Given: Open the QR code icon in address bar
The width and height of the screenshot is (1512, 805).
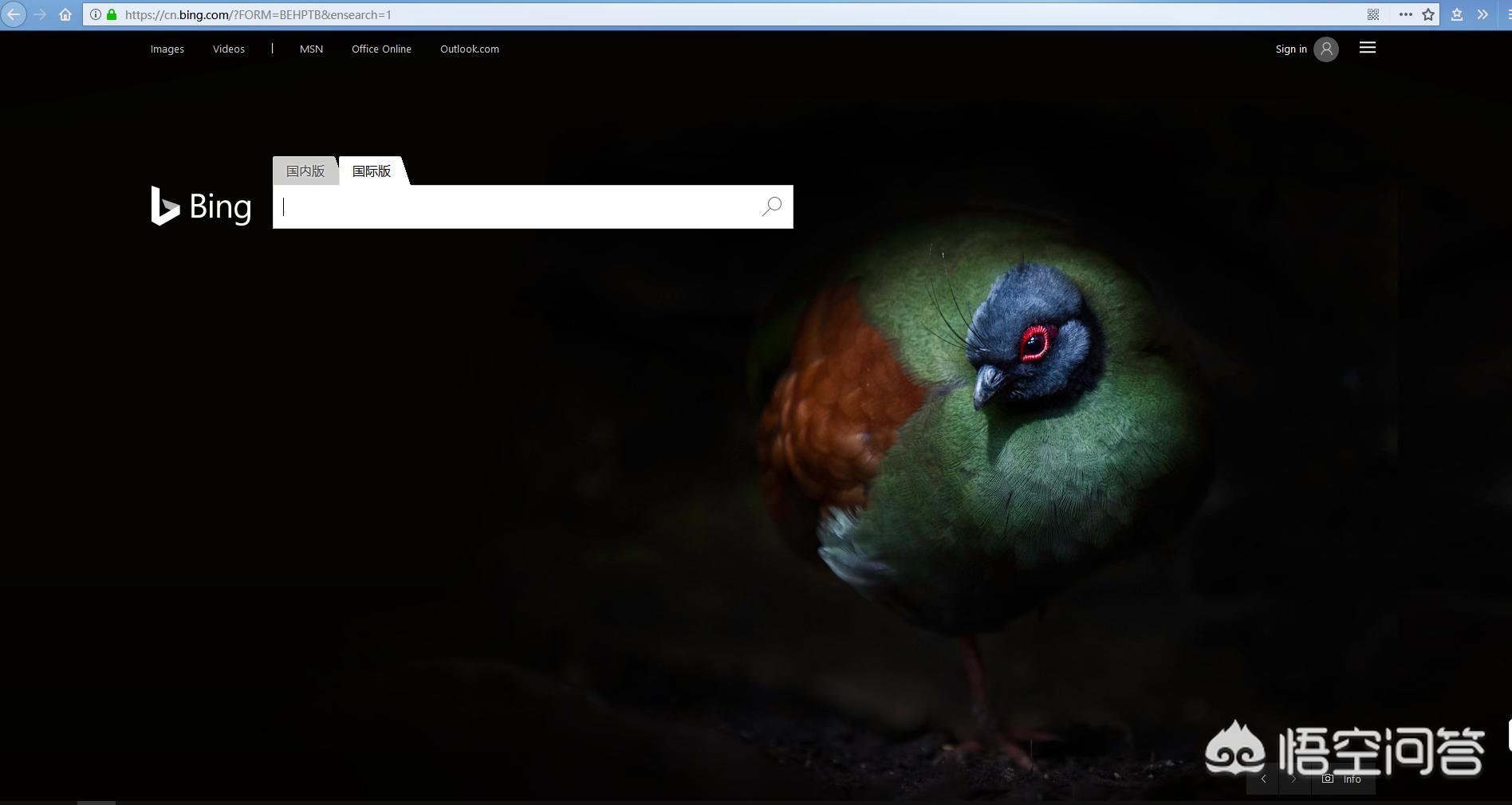Looking at the screenshot, I should [1373, 14].
